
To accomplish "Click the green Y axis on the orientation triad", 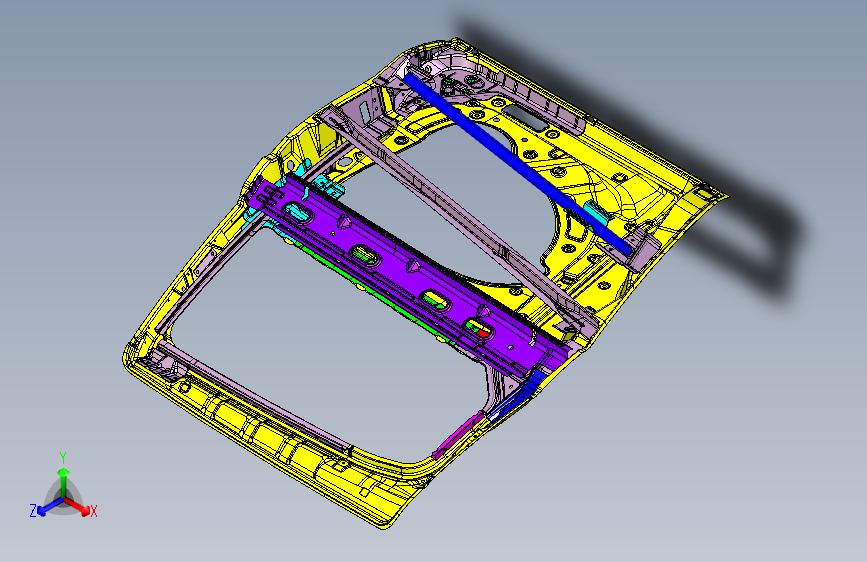I will click(64, 482).
